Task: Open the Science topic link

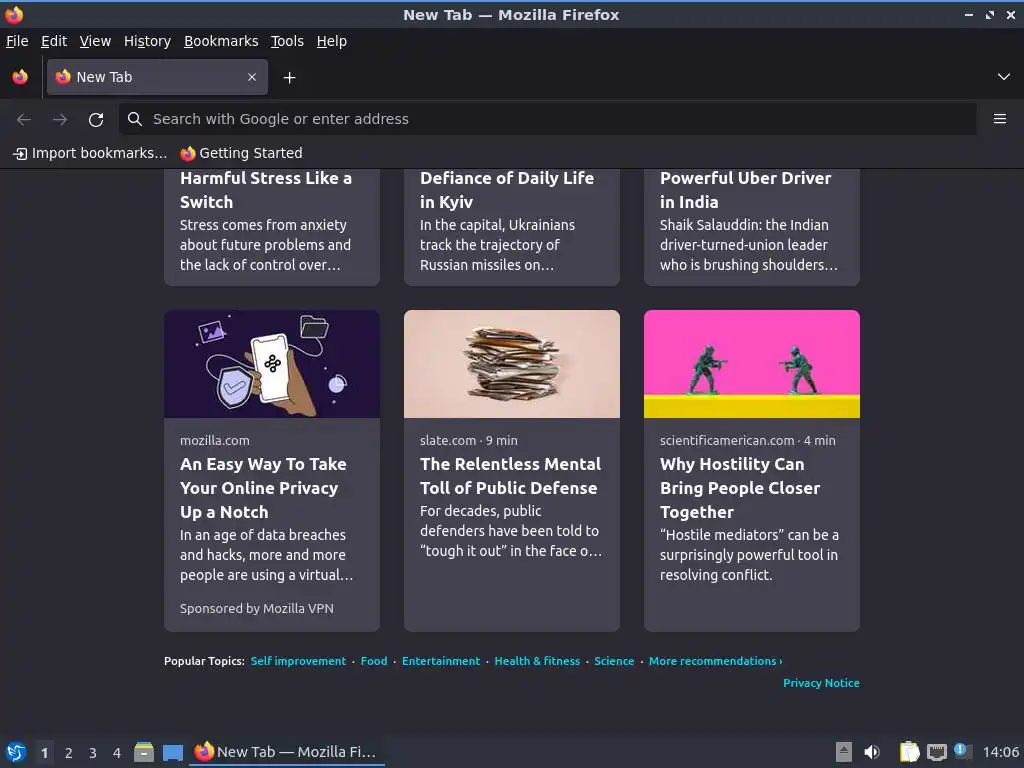Action: coord(614,661)
